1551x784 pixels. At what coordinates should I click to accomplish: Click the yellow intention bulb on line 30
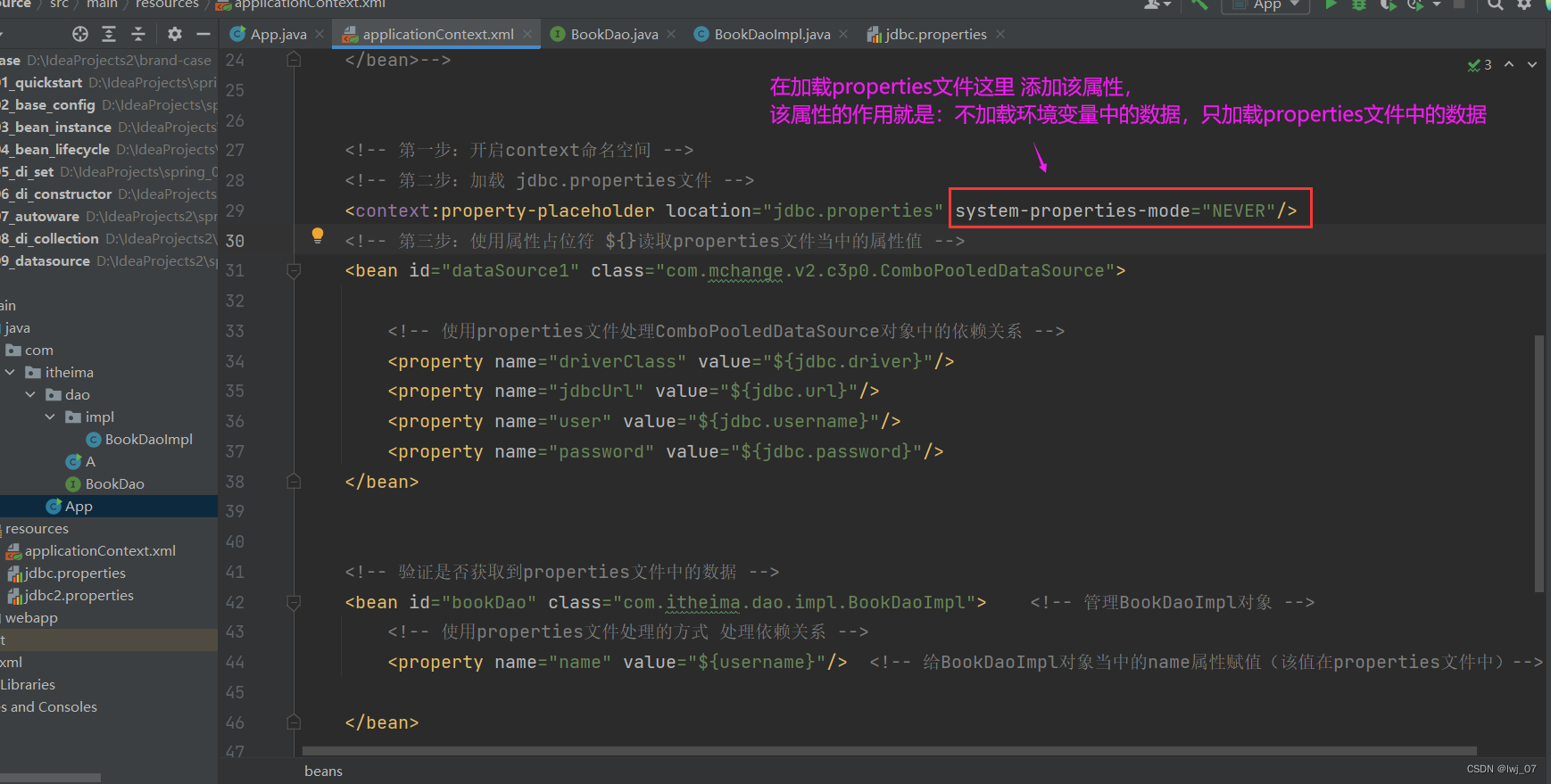(x=317, y=235)
